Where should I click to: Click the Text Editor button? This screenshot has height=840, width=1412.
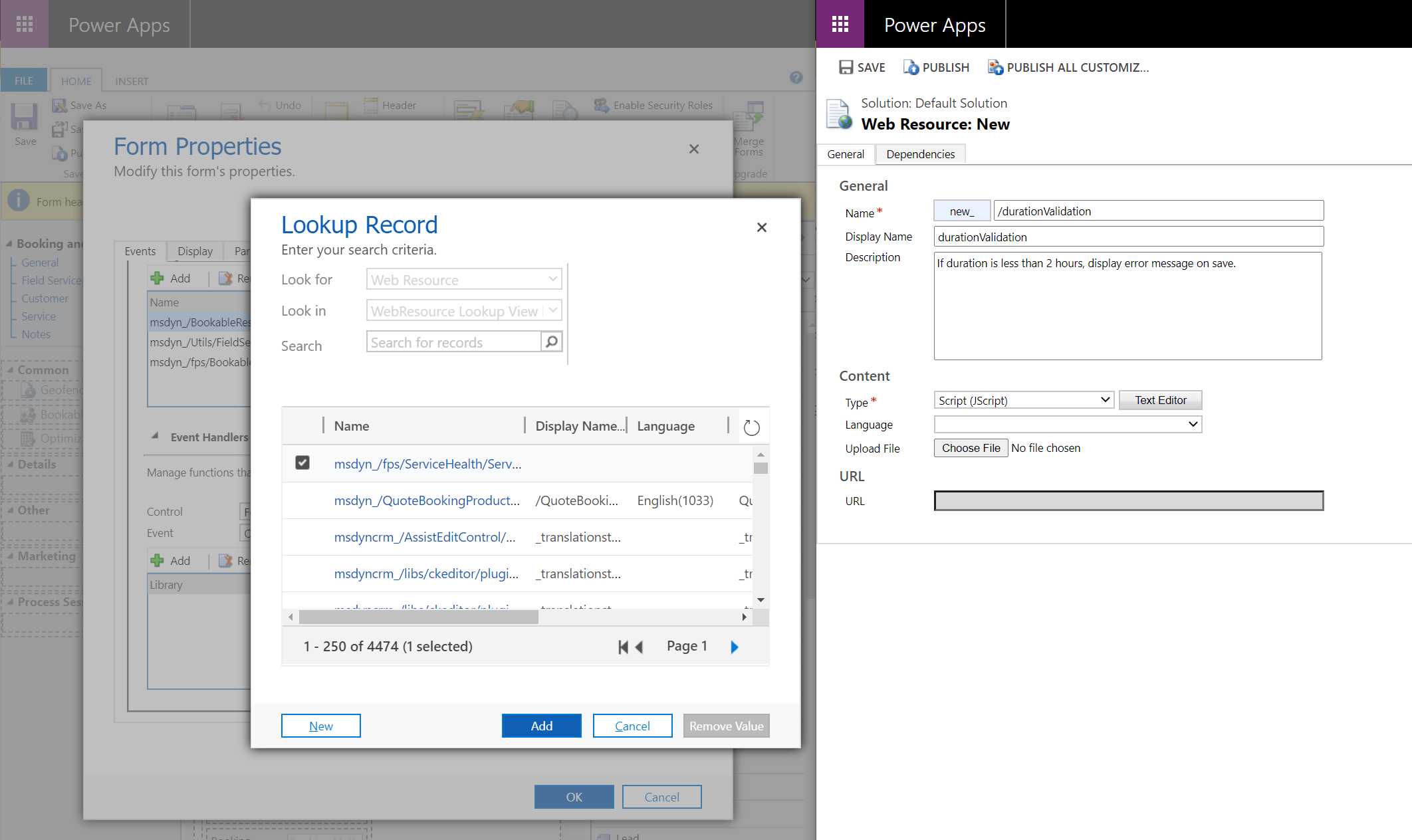pos(1160,399)
